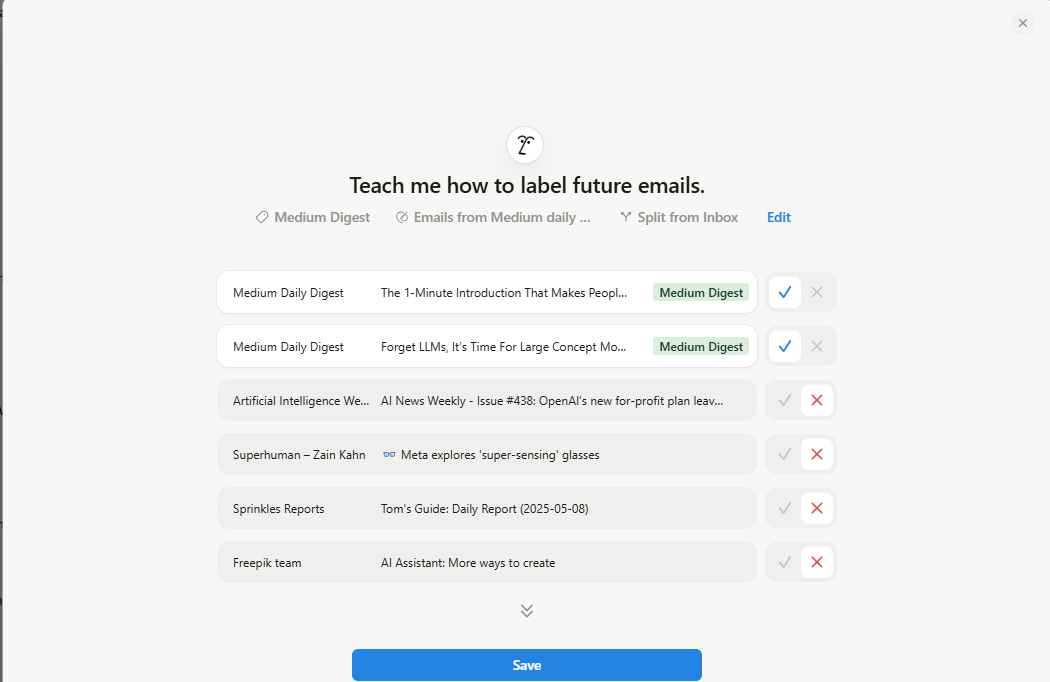Reject the Freepik AI Assistant email
The width and height of the screenshot is (1050, 682).
click(817, 562)
